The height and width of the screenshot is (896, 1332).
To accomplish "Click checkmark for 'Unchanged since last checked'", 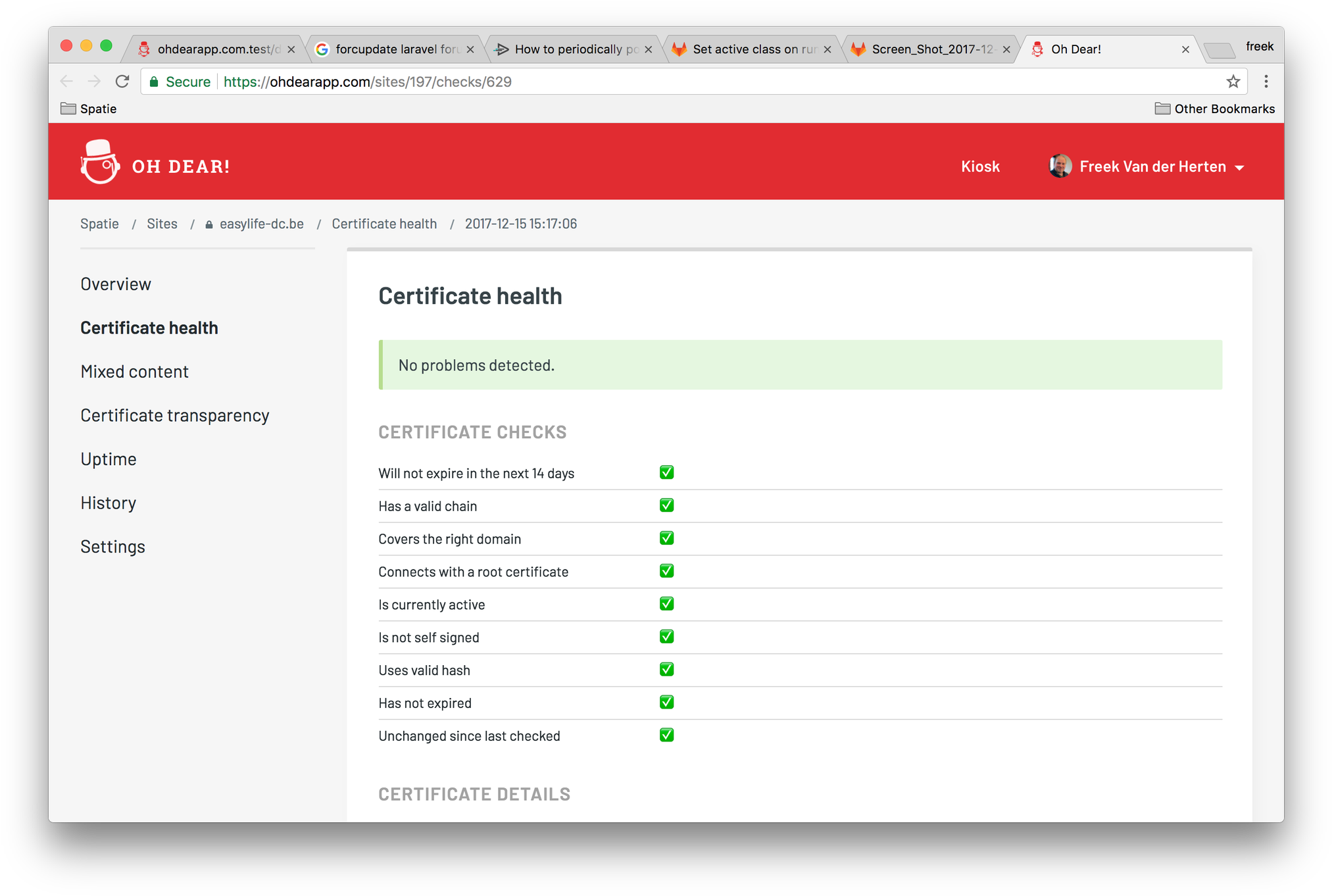I will pyautogui.click(x=666, y=735).
